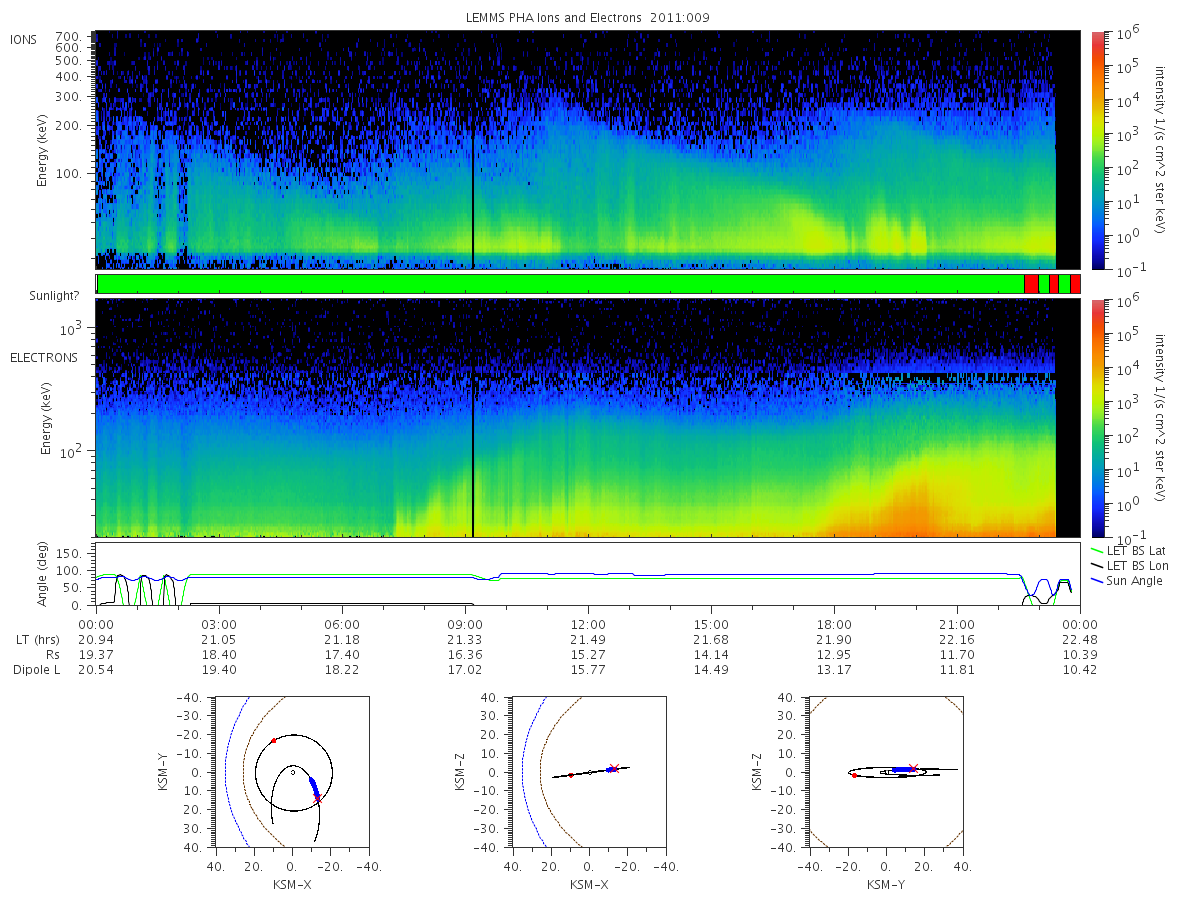Click the LT value 21.33
Screen dimensions: 1200x900
point(465,639)
